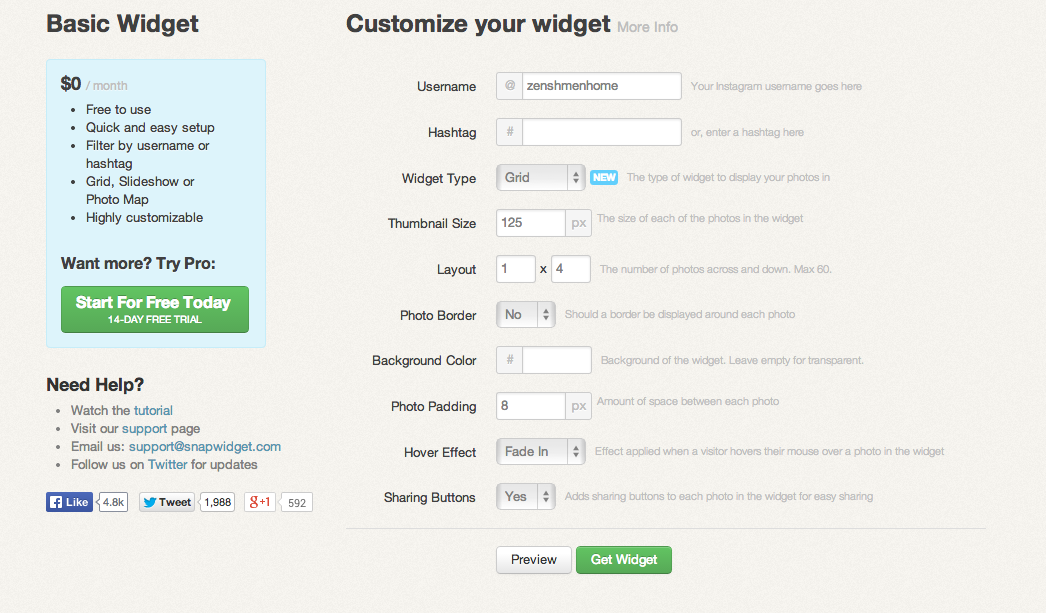This screenshot has height=613, width=1046.
Task: Click the NEW badge next to Widget Type
Action: click(x=604, y=177)
